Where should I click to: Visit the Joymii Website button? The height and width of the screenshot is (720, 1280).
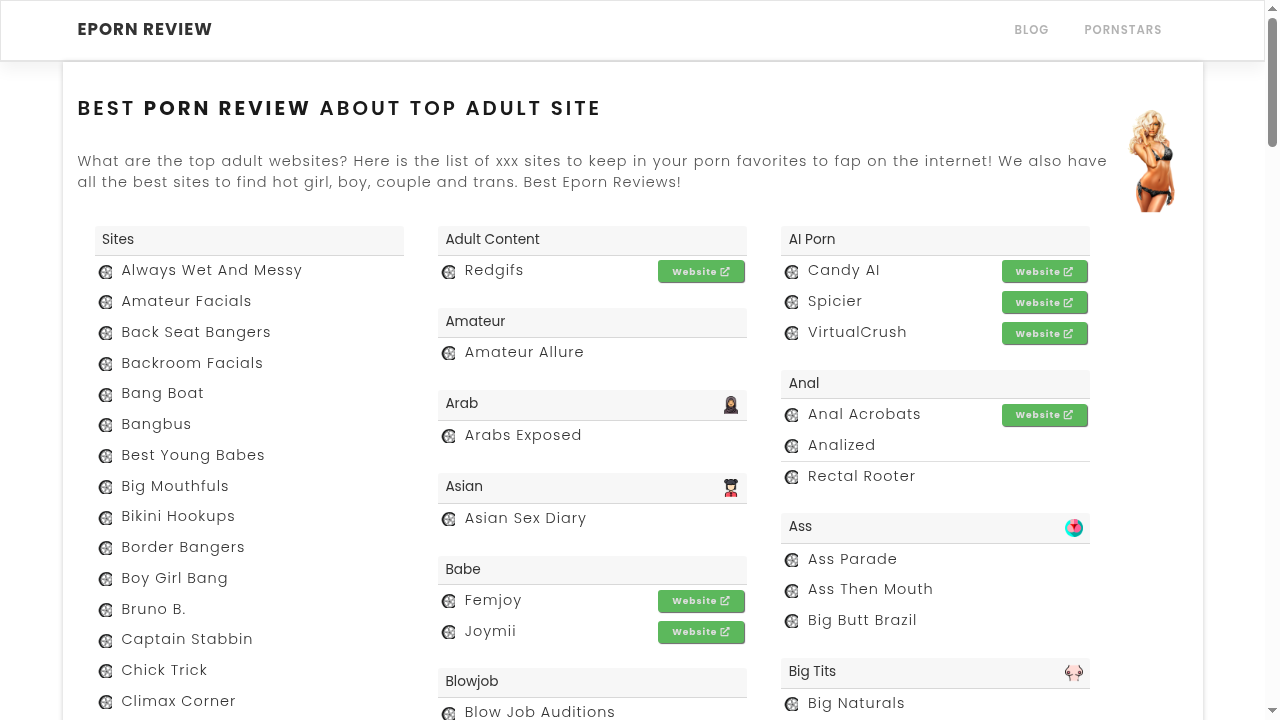[x=701, y=632]
